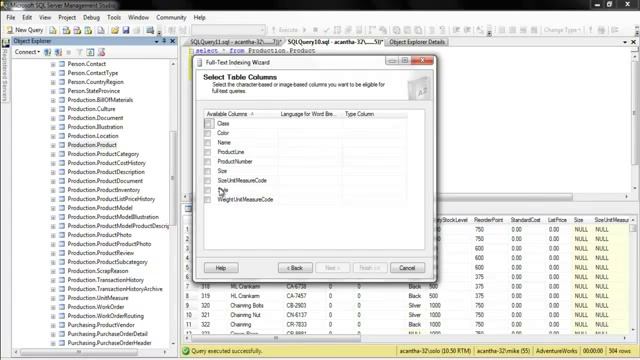Click the Back button in the wizard
The width and height of the screenshot is (640, 360).
click(295, 268)
